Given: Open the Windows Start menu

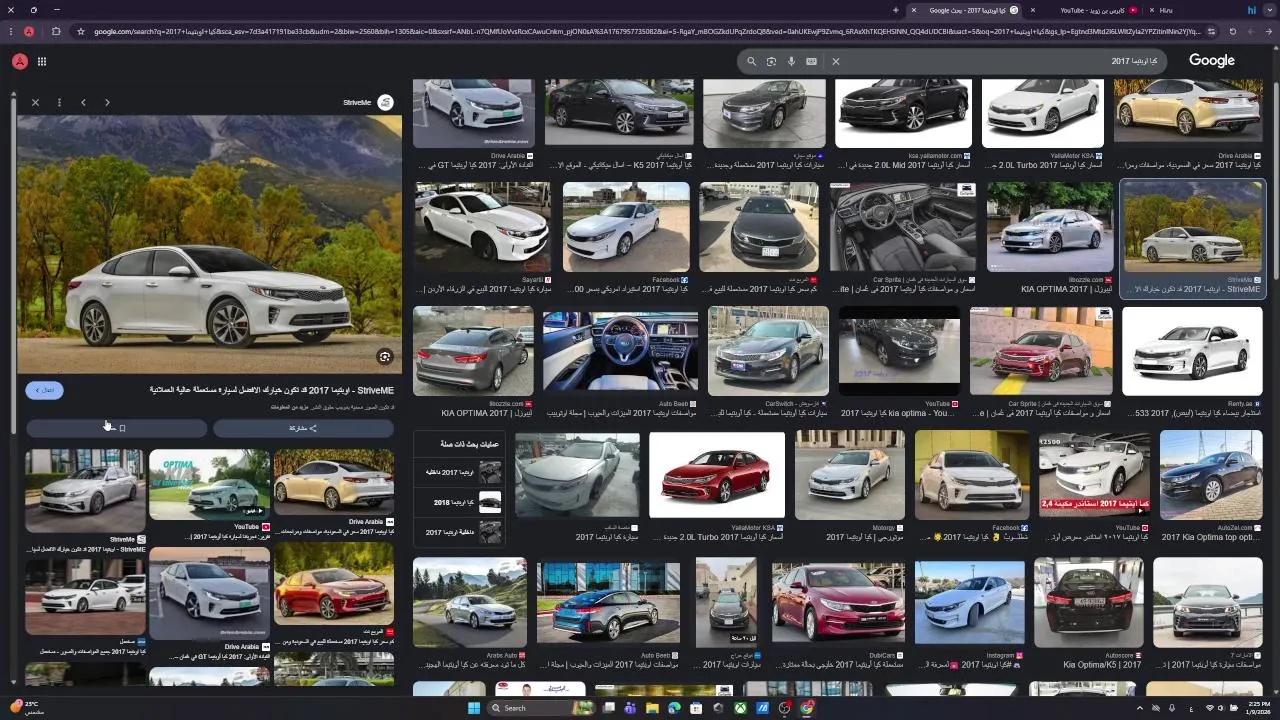Looking at the screenshot, I should (474, 708).
